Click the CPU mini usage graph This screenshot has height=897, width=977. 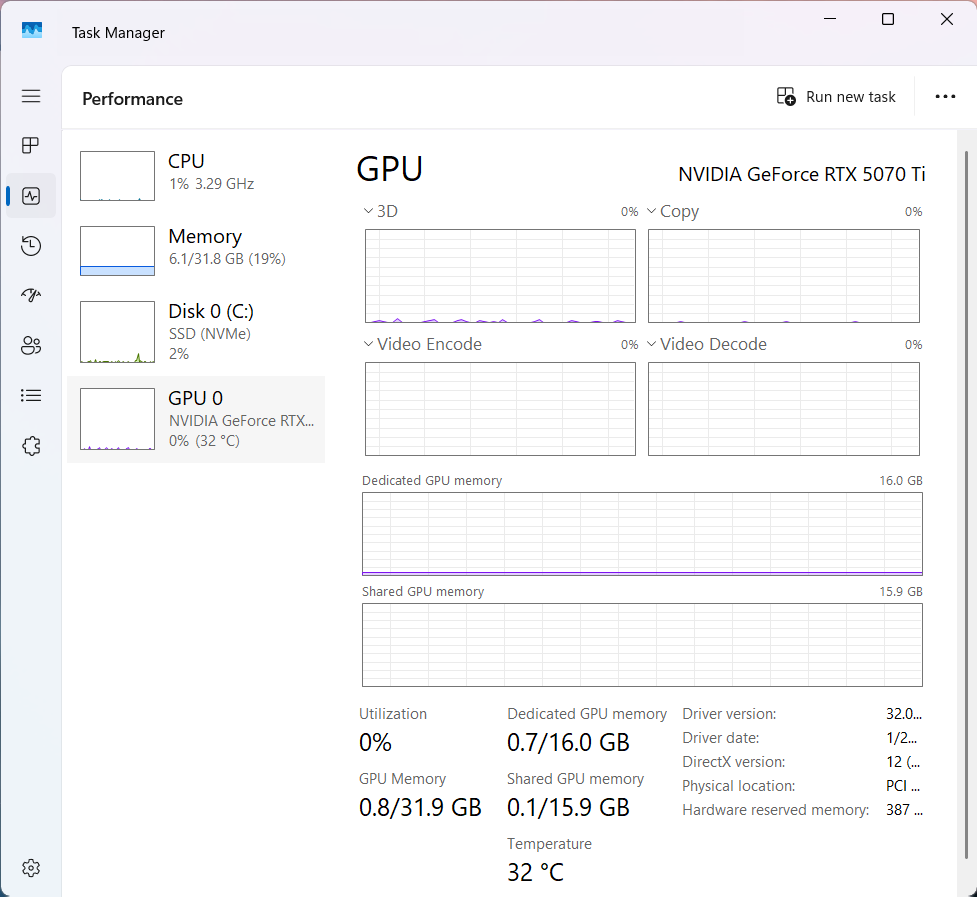coord(117,176)
